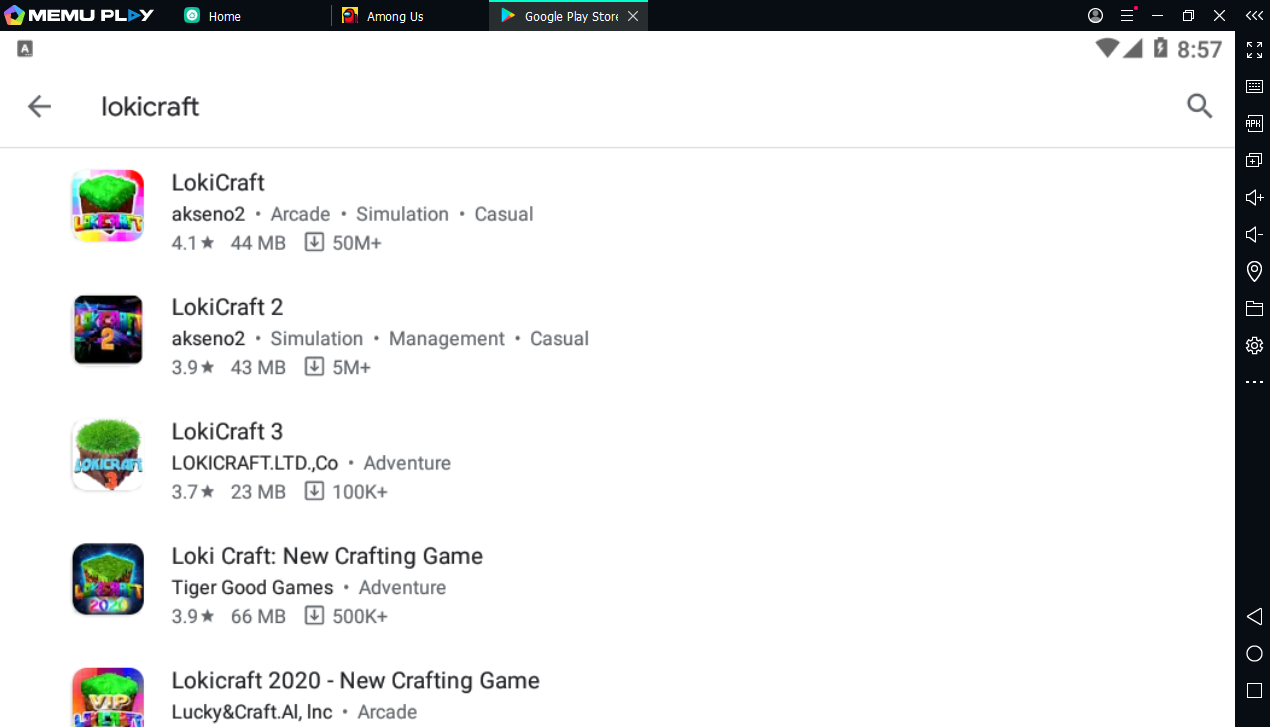Click the keyboard indicator A icon
Screen dimensions: 1270x727
25,48
